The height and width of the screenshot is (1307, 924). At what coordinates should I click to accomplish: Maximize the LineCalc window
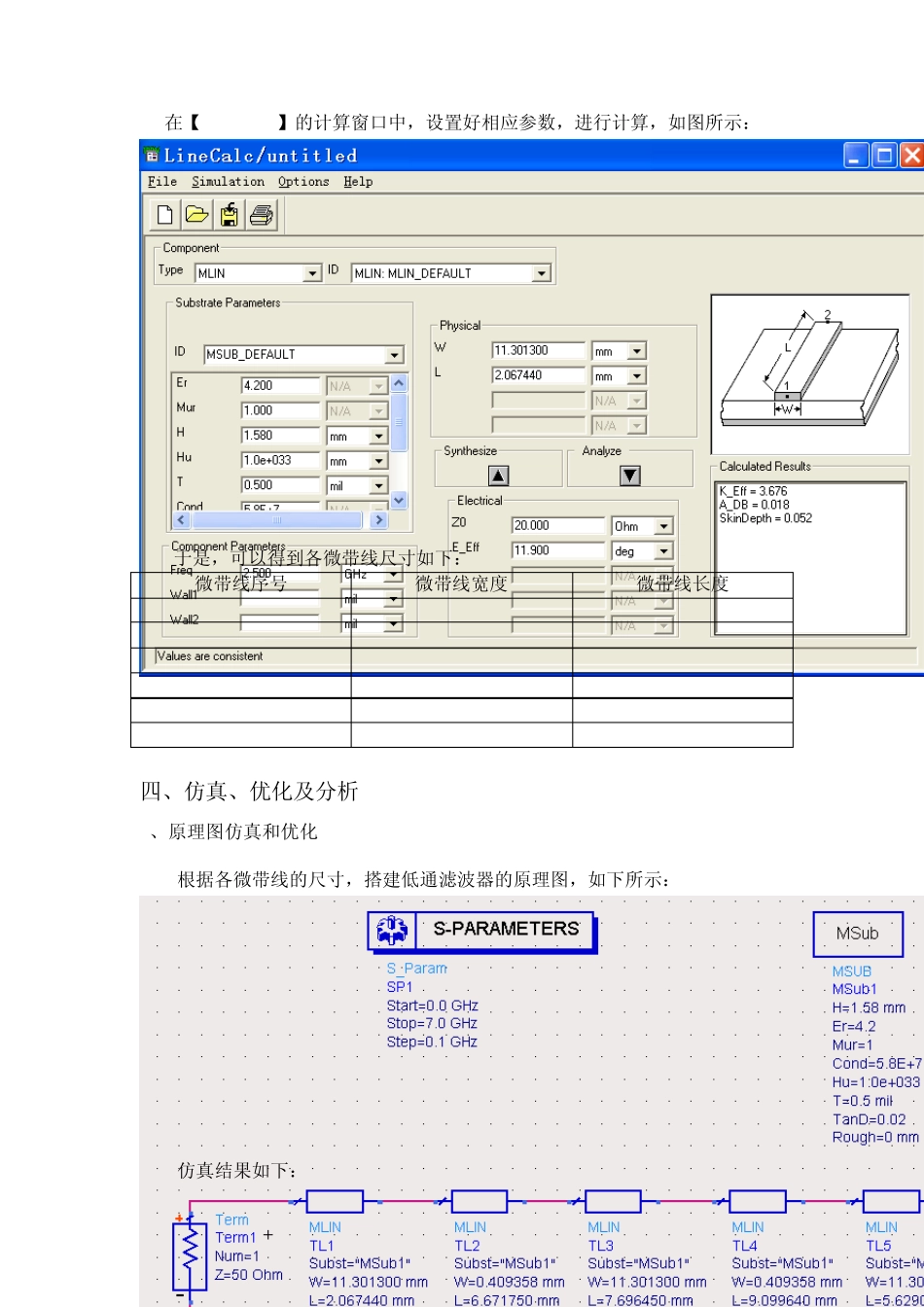point(885,156)
